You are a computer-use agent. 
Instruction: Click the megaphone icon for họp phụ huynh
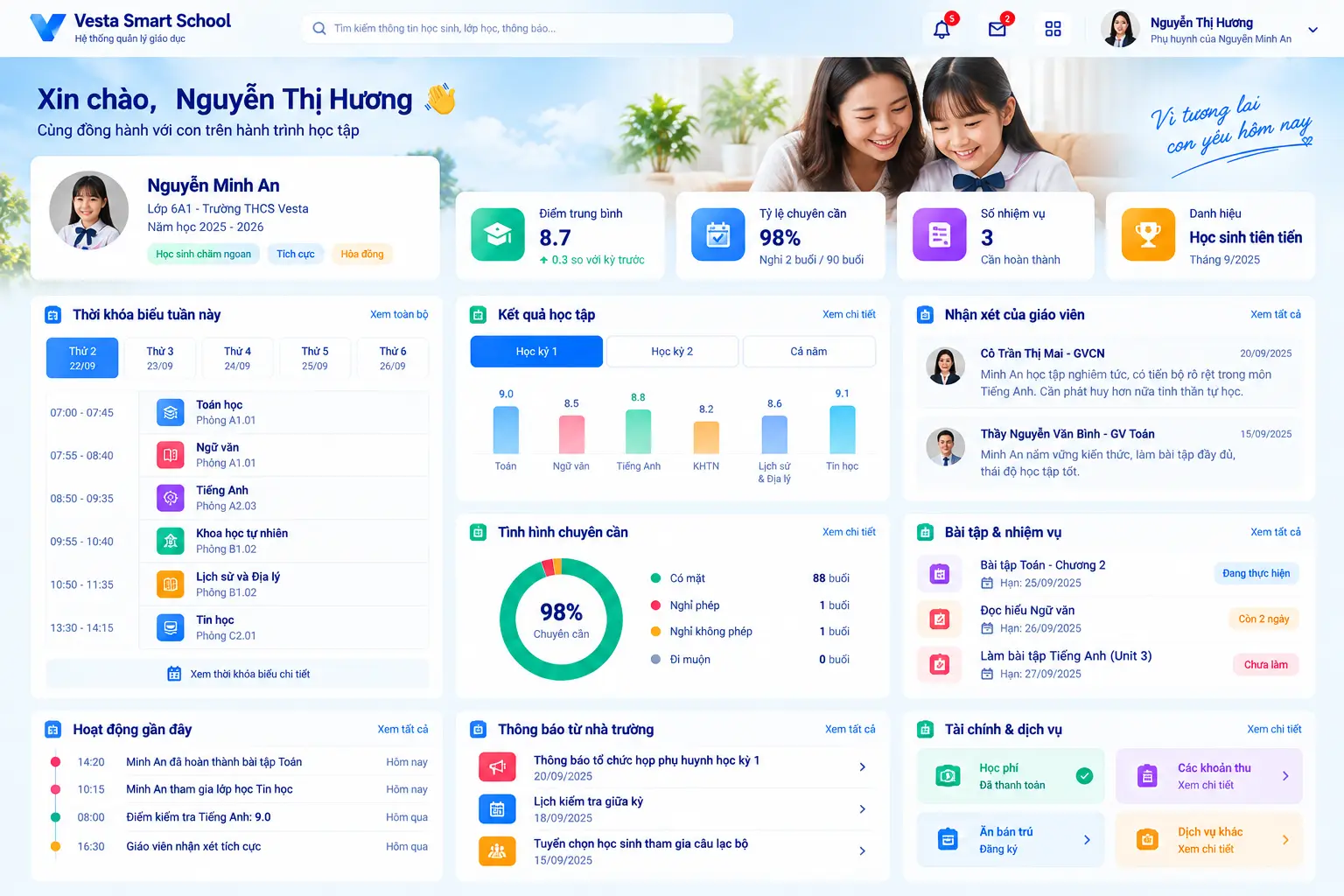pyautogui.click(x=497, y=766)
